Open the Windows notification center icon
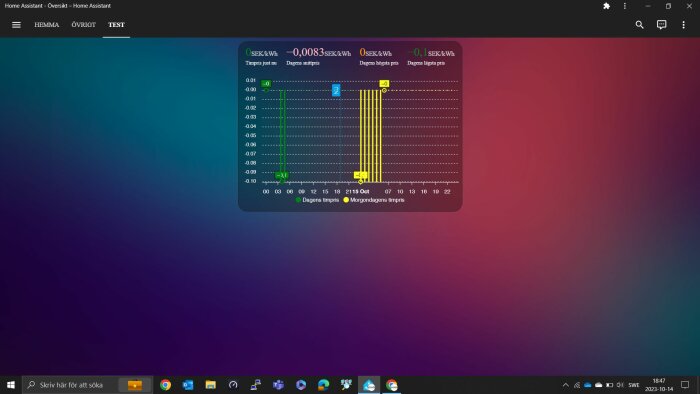Viewport: 700px width, 394px height. (685, 385)
